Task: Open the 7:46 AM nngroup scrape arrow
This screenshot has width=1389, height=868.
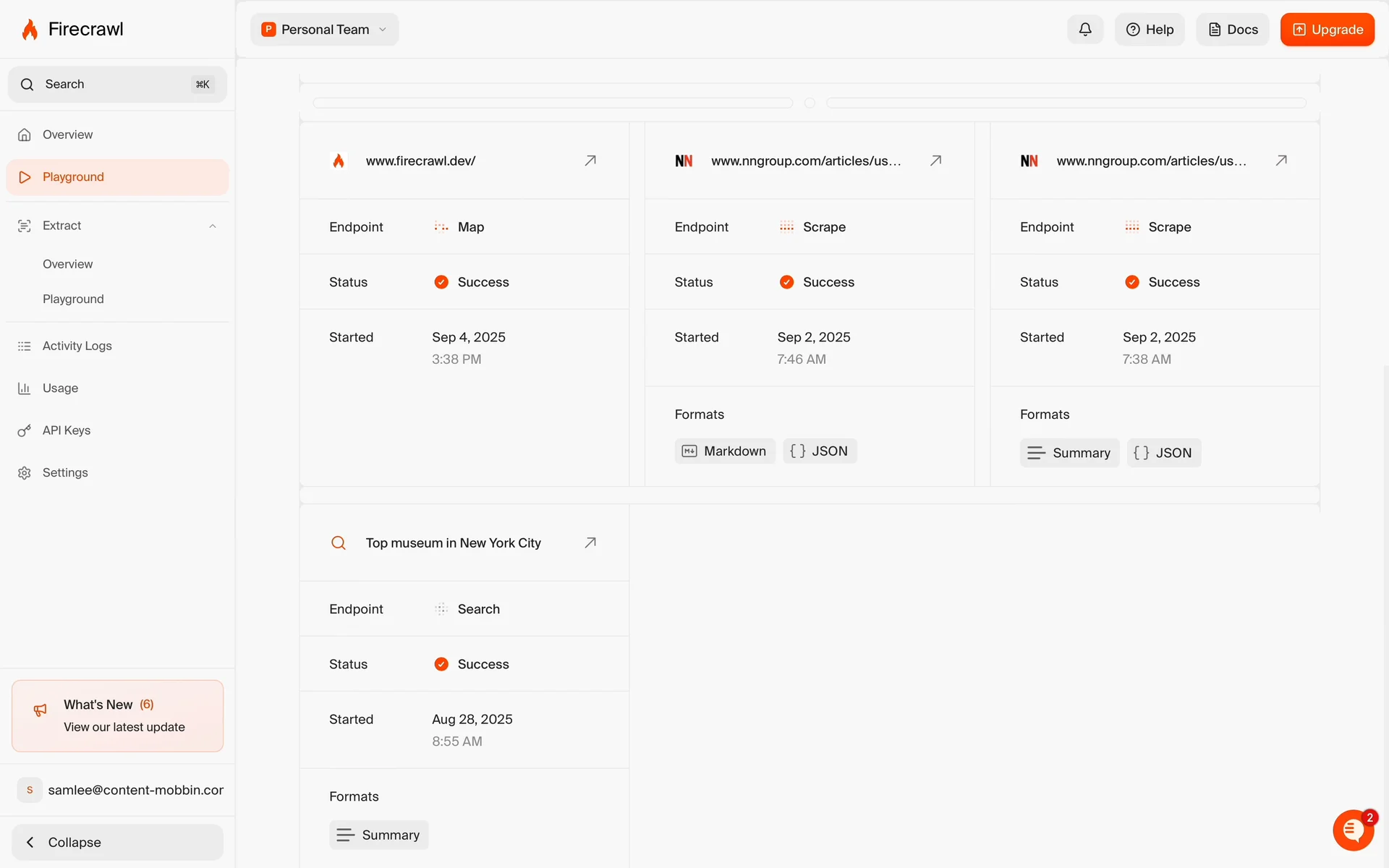Action: click(935, 161)
